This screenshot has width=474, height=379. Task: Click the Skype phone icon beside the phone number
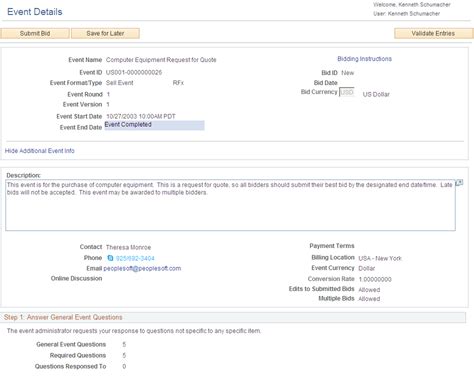coord(110,258)
